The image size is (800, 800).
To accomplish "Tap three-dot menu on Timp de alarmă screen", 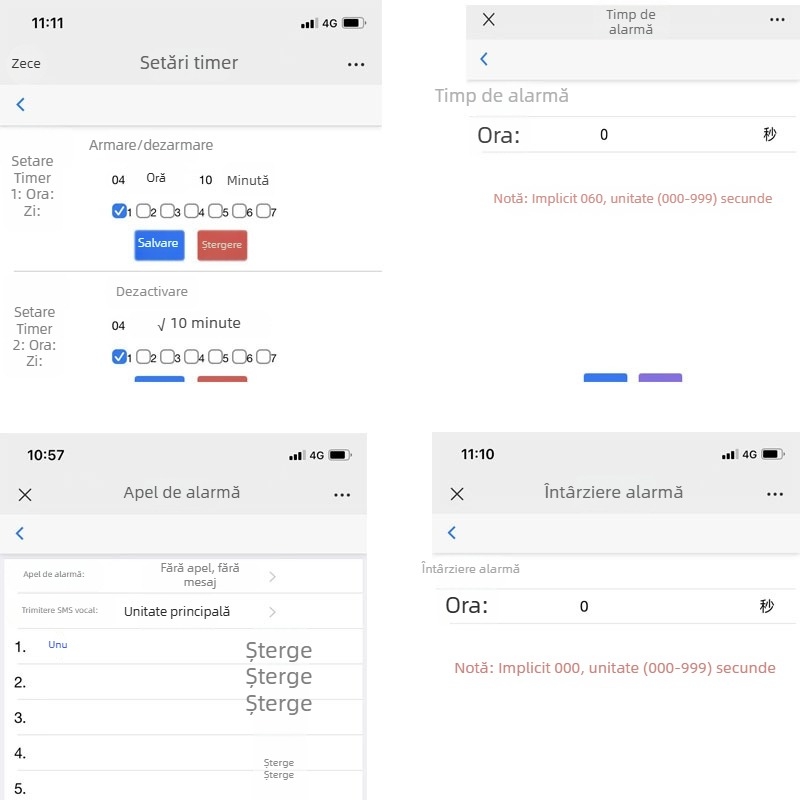I will (x=777, y=20).
